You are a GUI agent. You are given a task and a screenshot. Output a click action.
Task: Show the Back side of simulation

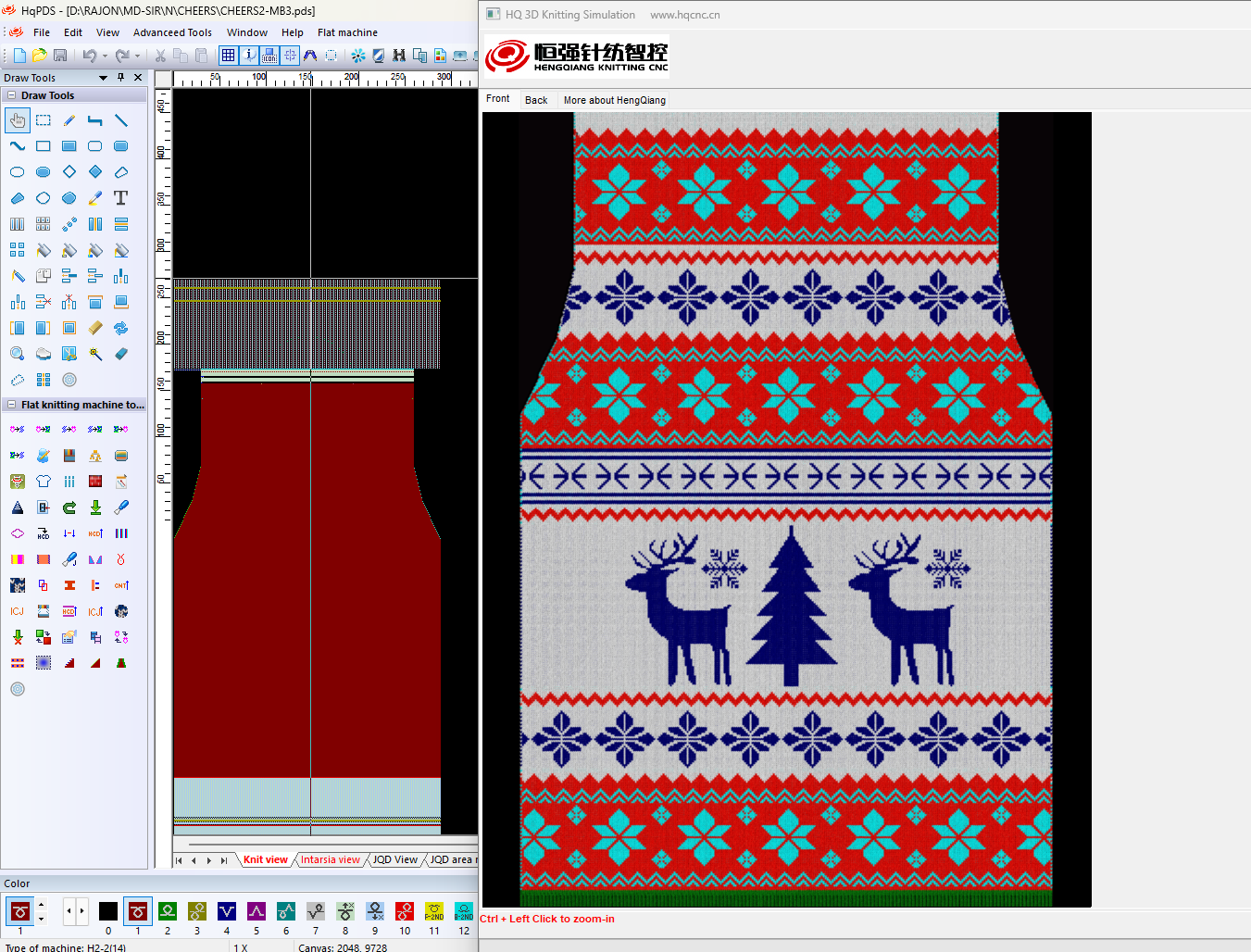tap(536, 100)
